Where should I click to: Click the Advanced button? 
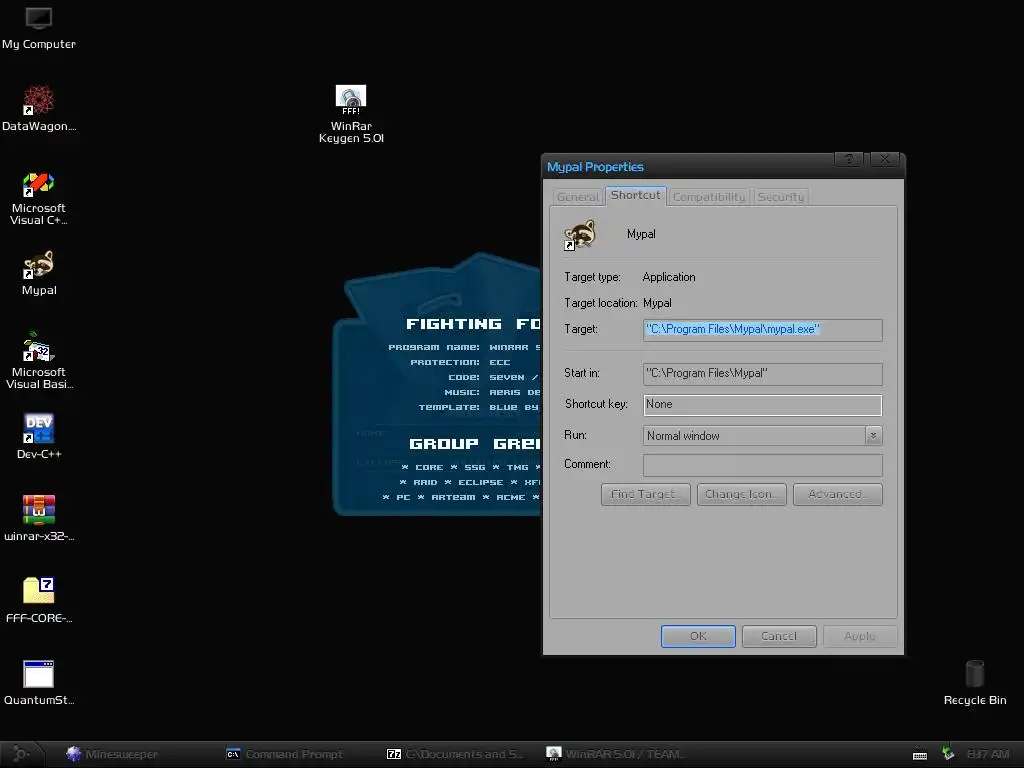click(x=837, y=494)
